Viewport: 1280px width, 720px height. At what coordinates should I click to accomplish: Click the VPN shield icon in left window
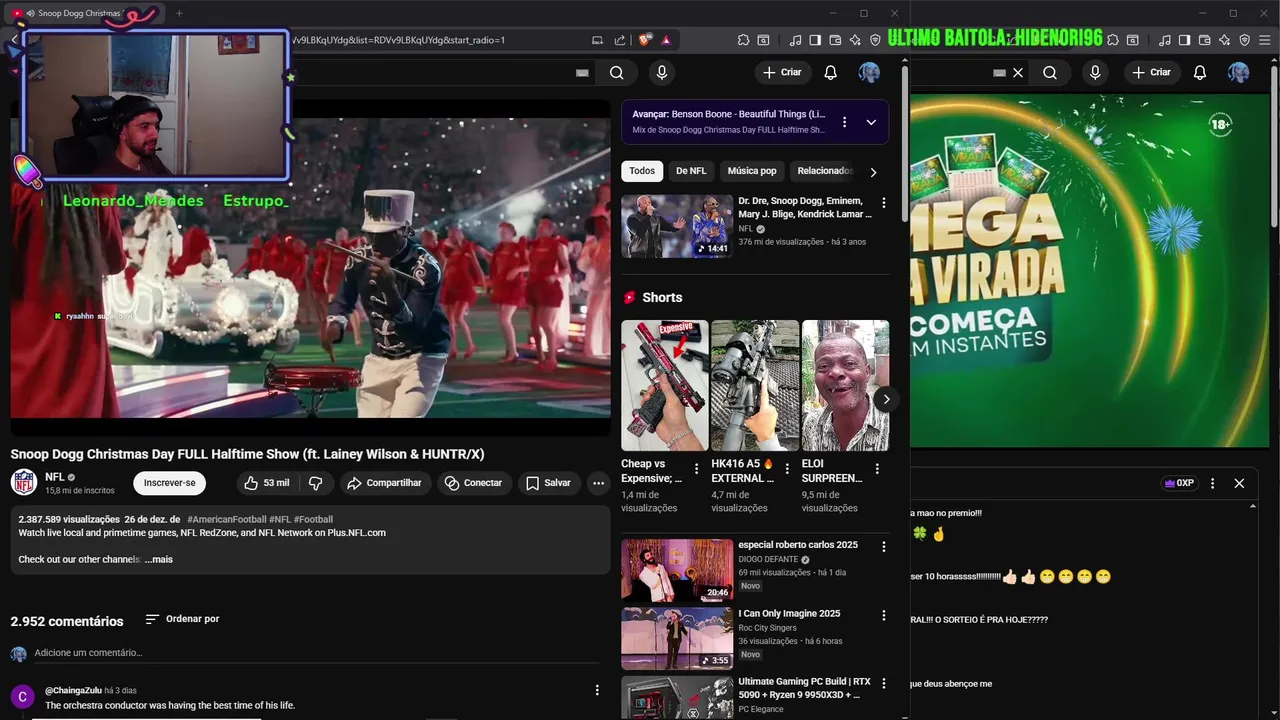875,40
